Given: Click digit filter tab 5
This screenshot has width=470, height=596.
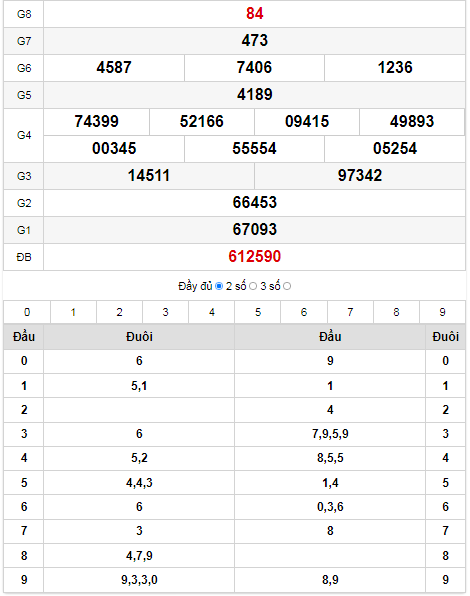Looking at the screenshot, I should 258,312.
